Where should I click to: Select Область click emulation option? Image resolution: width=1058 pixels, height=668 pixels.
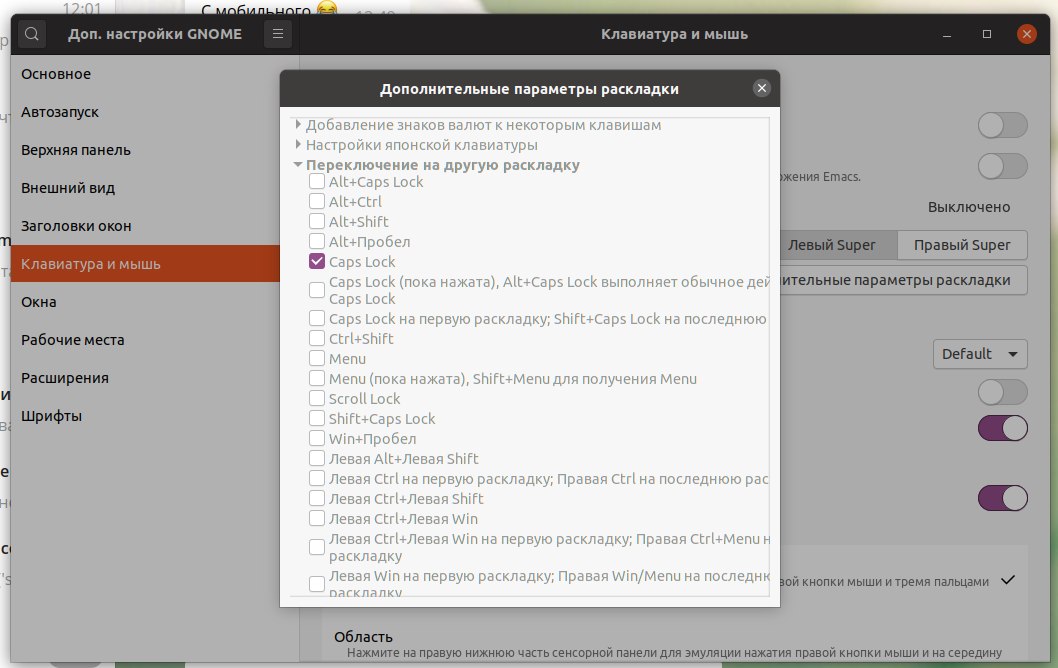(x=675, y=643)
